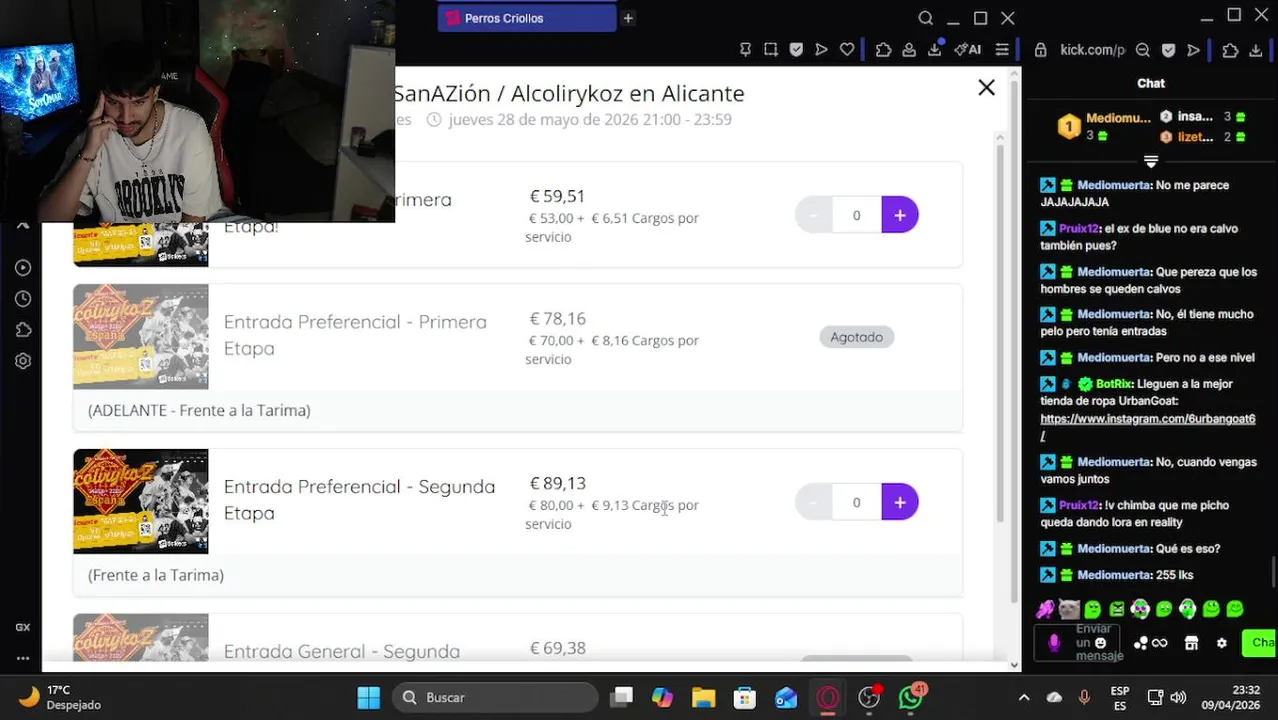This screenshot has height=720, width=1278.
Task: Collapse the chat leaderboard with the arrow
Action: tap(1151, 161)
